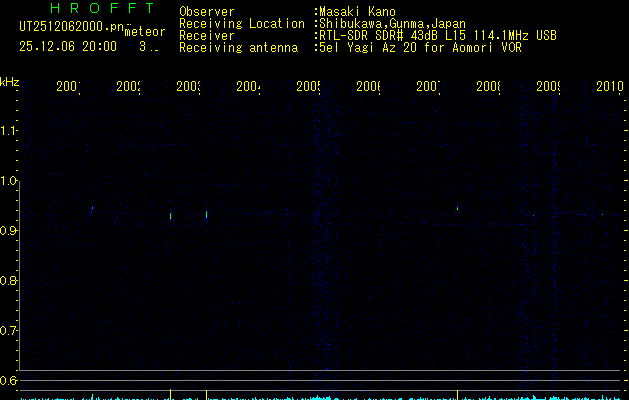Click the 'Receiving Location' header label
The height and width of the screenshot is (400, 629).
242,24
